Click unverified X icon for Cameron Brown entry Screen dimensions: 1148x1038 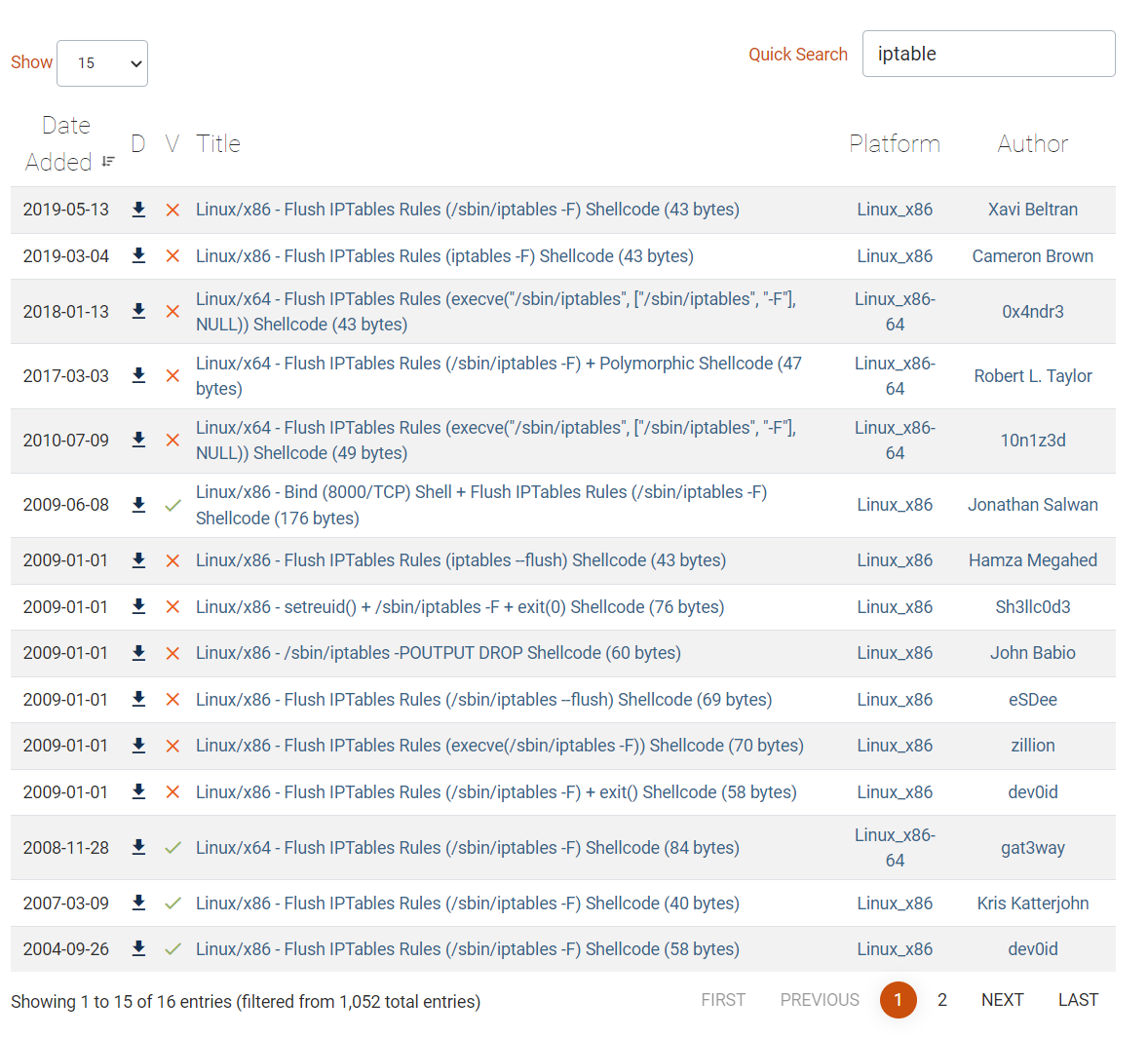point(172,256)
